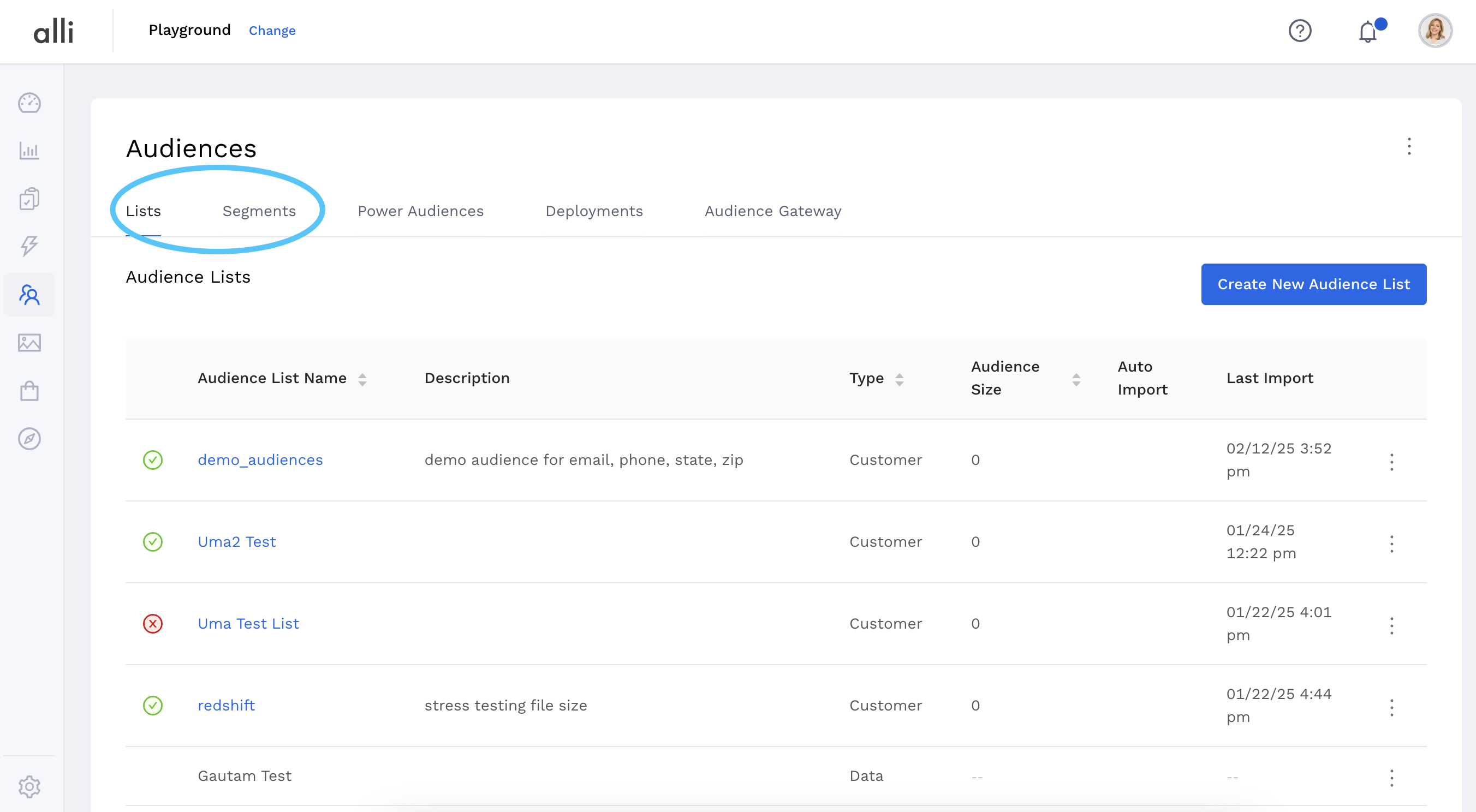Sort by Audience List Name column
Viewport: 1476px width, 812px height.
click(362, 379)
